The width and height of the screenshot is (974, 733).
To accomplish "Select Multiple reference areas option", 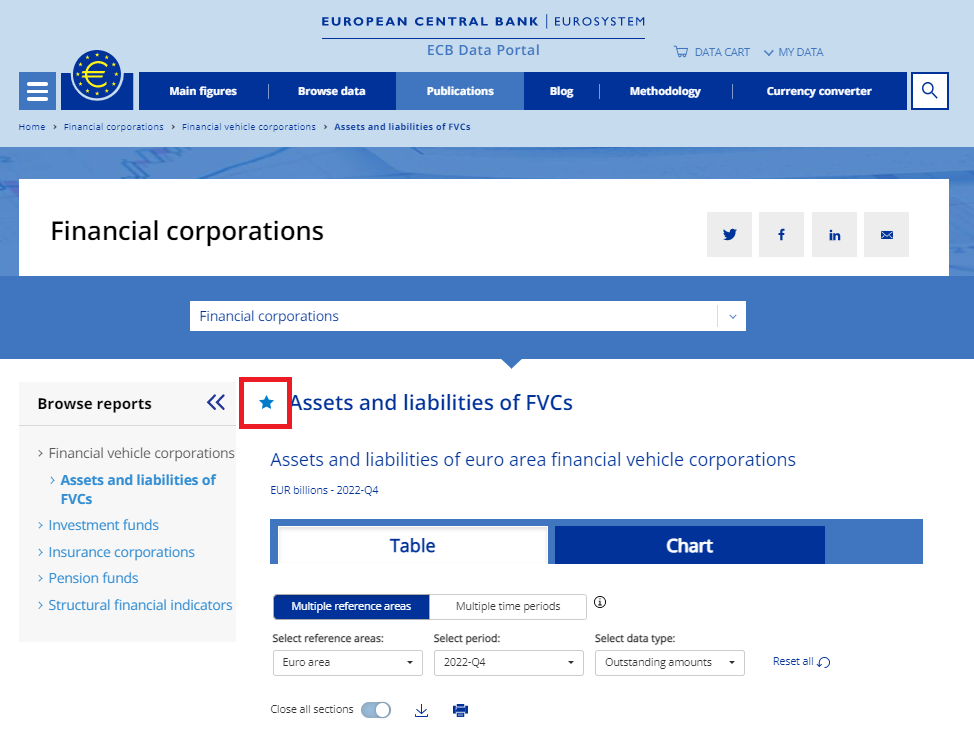I will point(351,606).
